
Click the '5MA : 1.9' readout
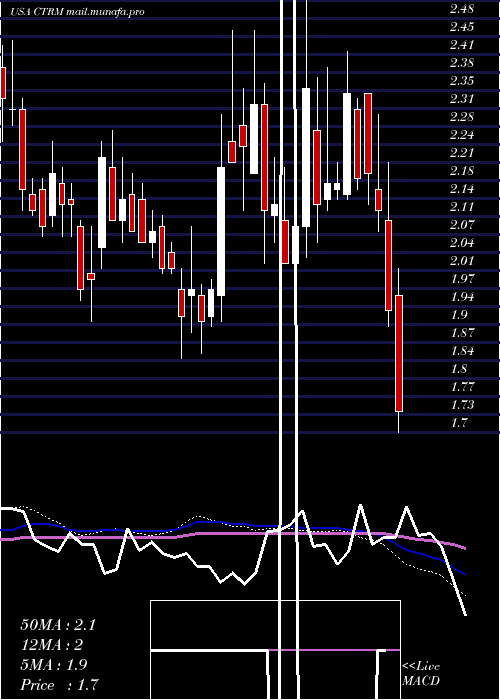[x=54, y=665]
